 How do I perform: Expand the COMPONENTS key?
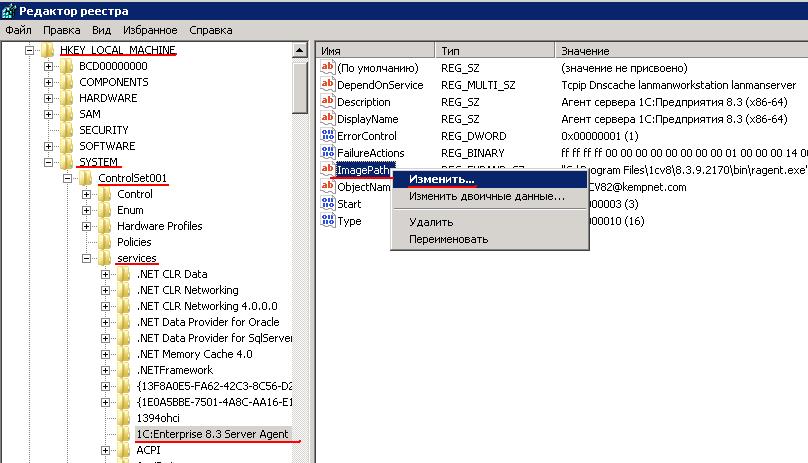tap(48, 82)
